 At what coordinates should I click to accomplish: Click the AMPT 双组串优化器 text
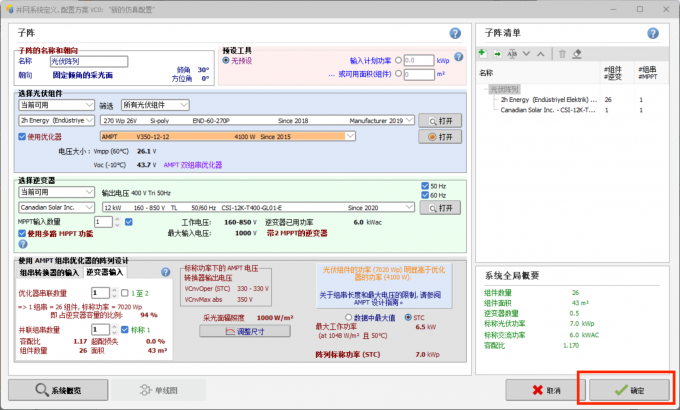(193, 165)
